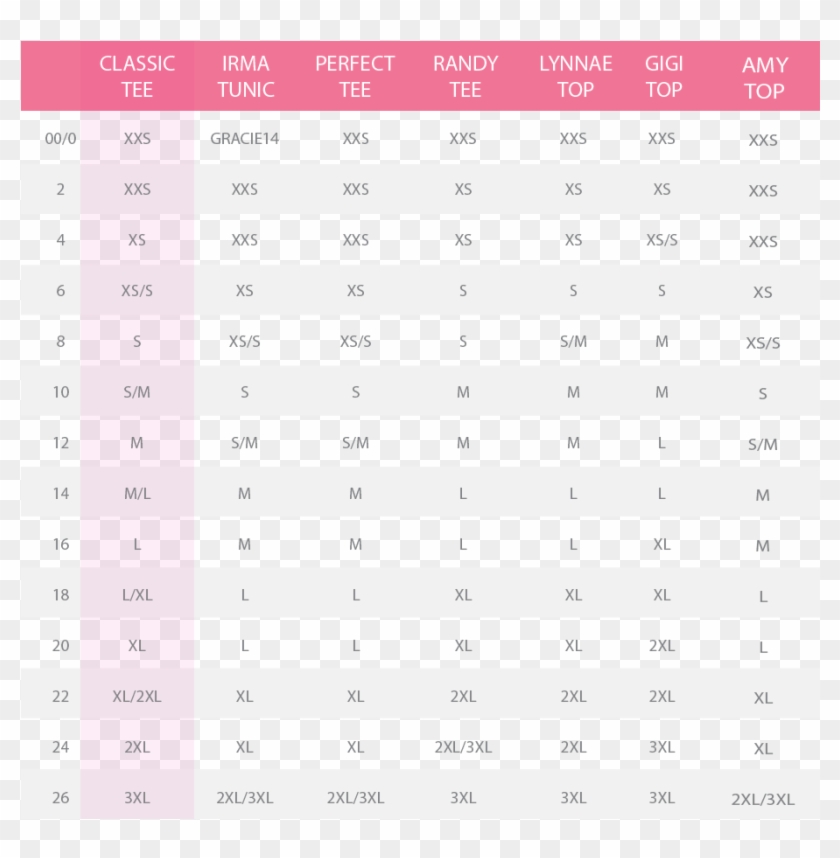840x858 pixels.
Task: Select the IRMA TUNIC column header
Action: [x=245, y=76]
